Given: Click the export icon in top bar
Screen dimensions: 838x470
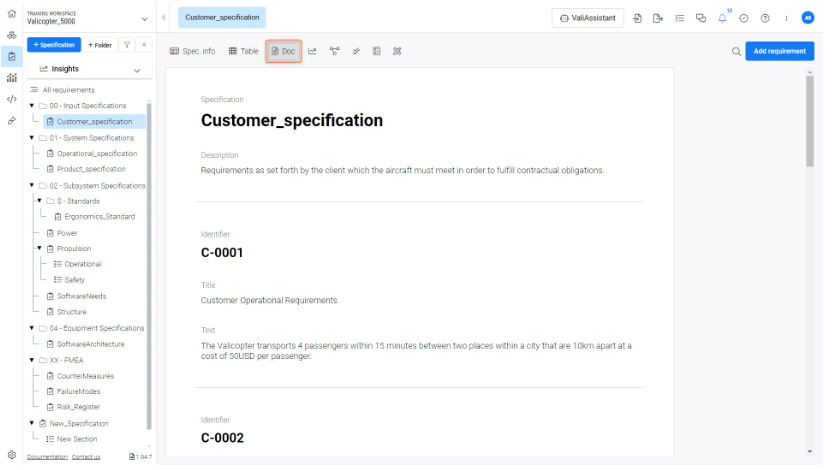Looking at the screenshot, I should coord(658,18).
